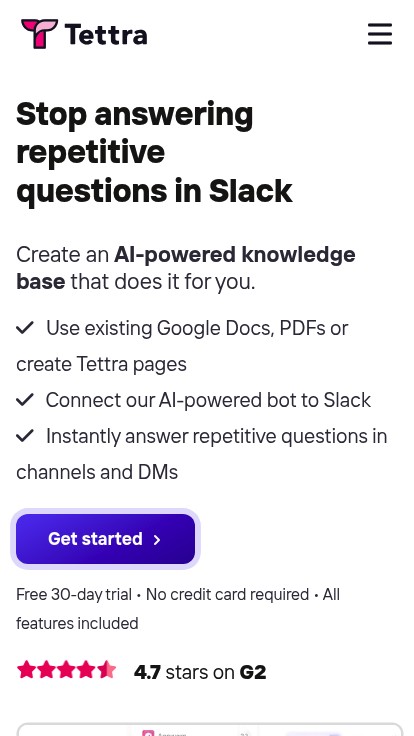Select the fourth pink rating star
This screenshot has width=414, height=736.
[86, 670]
